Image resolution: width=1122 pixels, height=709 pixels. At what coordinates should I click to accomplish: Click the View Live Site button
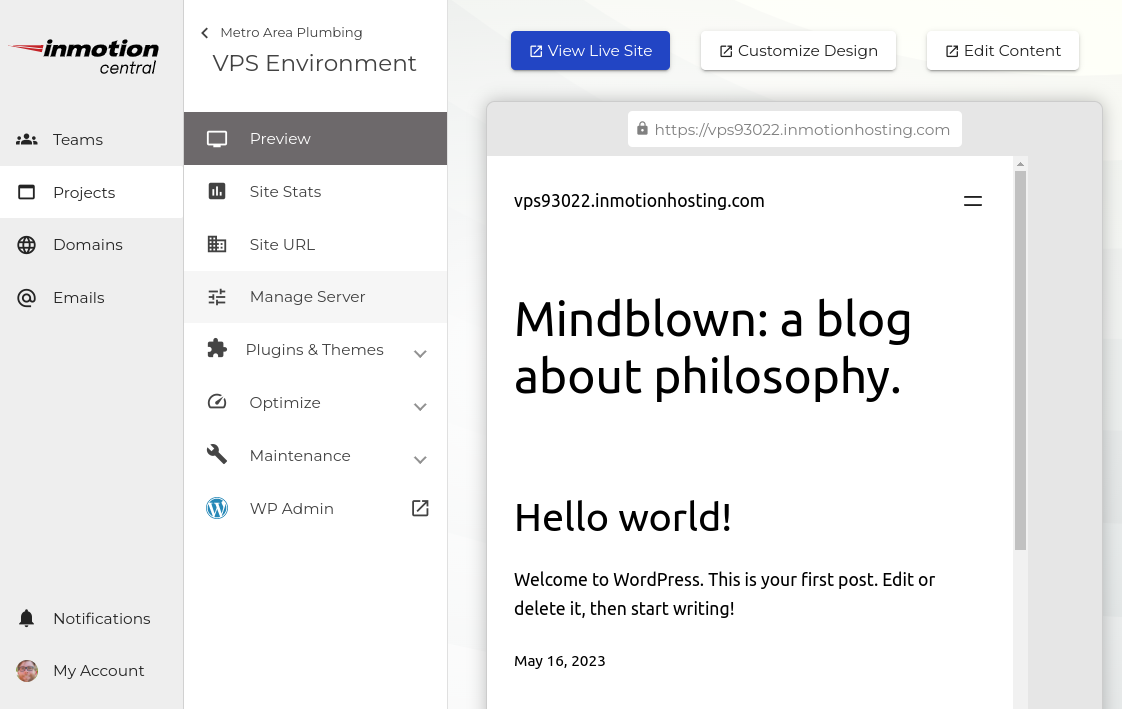pyautogui.click(x=590, y=51)
